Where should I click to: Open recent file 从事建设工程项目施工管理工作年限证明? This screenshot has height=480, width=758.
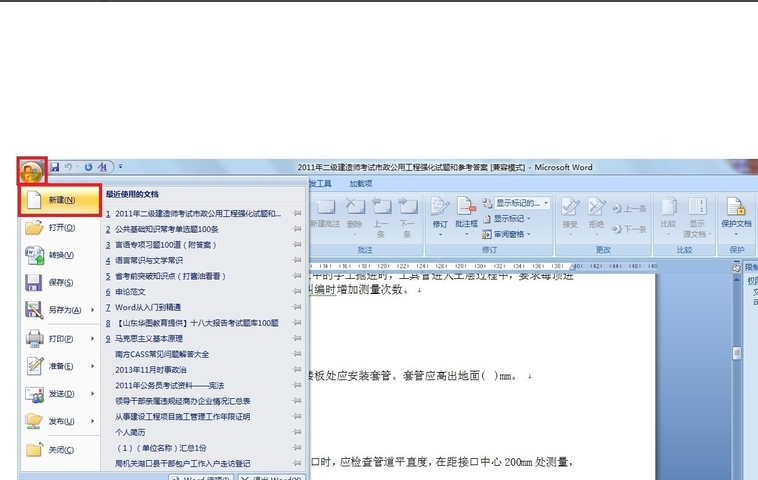[183, 417]
